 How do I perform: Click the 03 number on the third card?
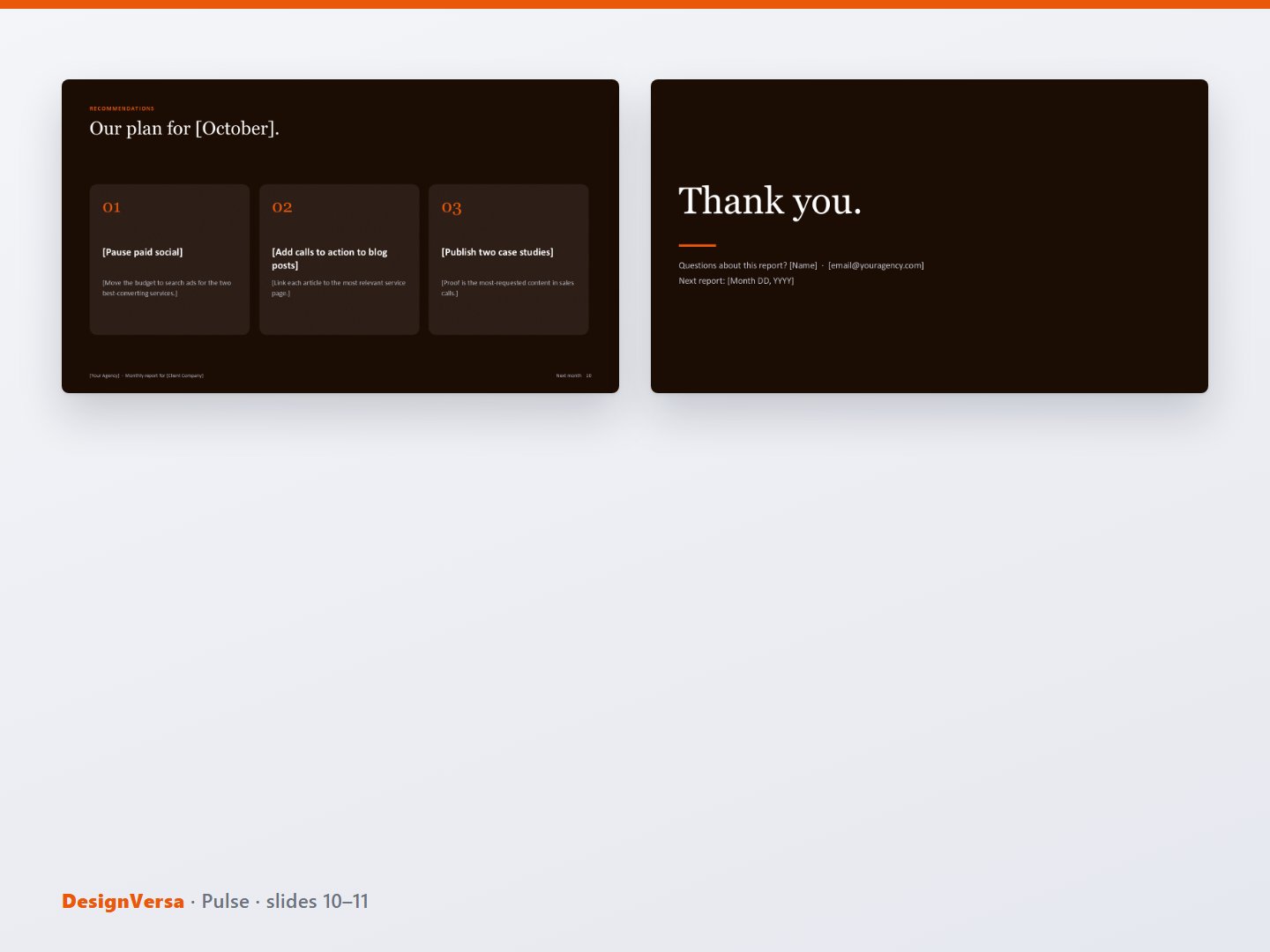[x=452, y=208]
